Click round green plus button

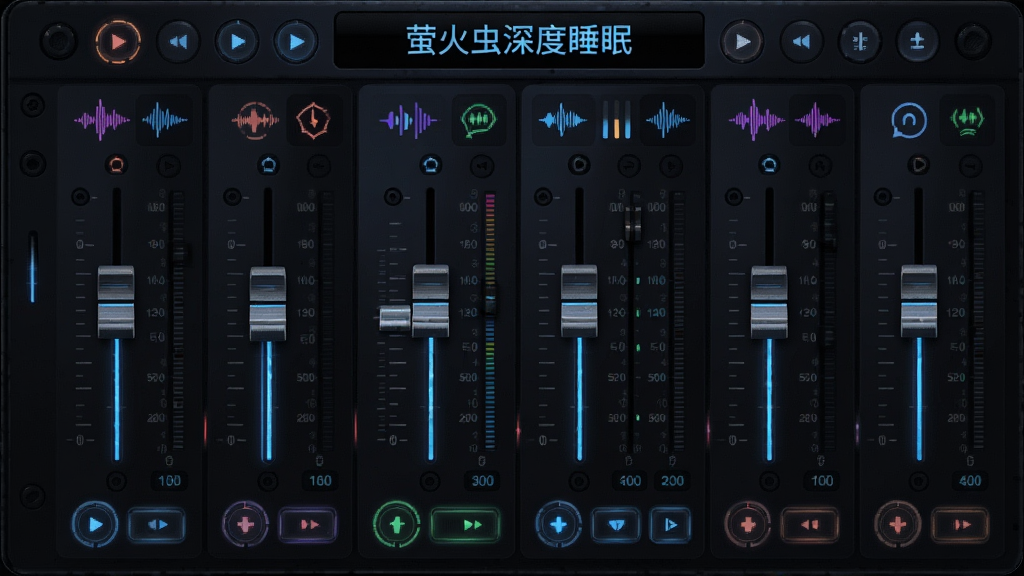[x=396, y=524]
